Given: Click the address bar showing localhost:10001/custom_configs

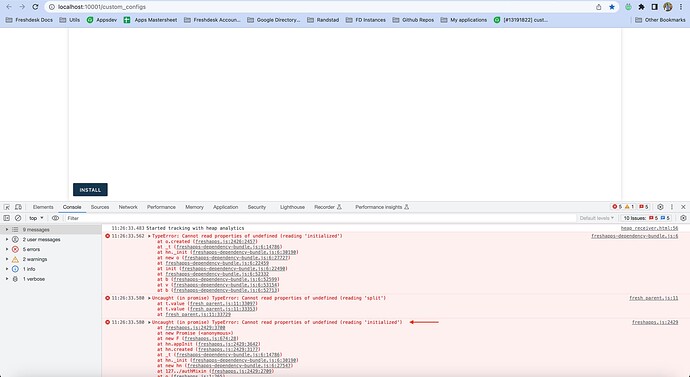Looking at the screenshot, I should pos(323,7).
